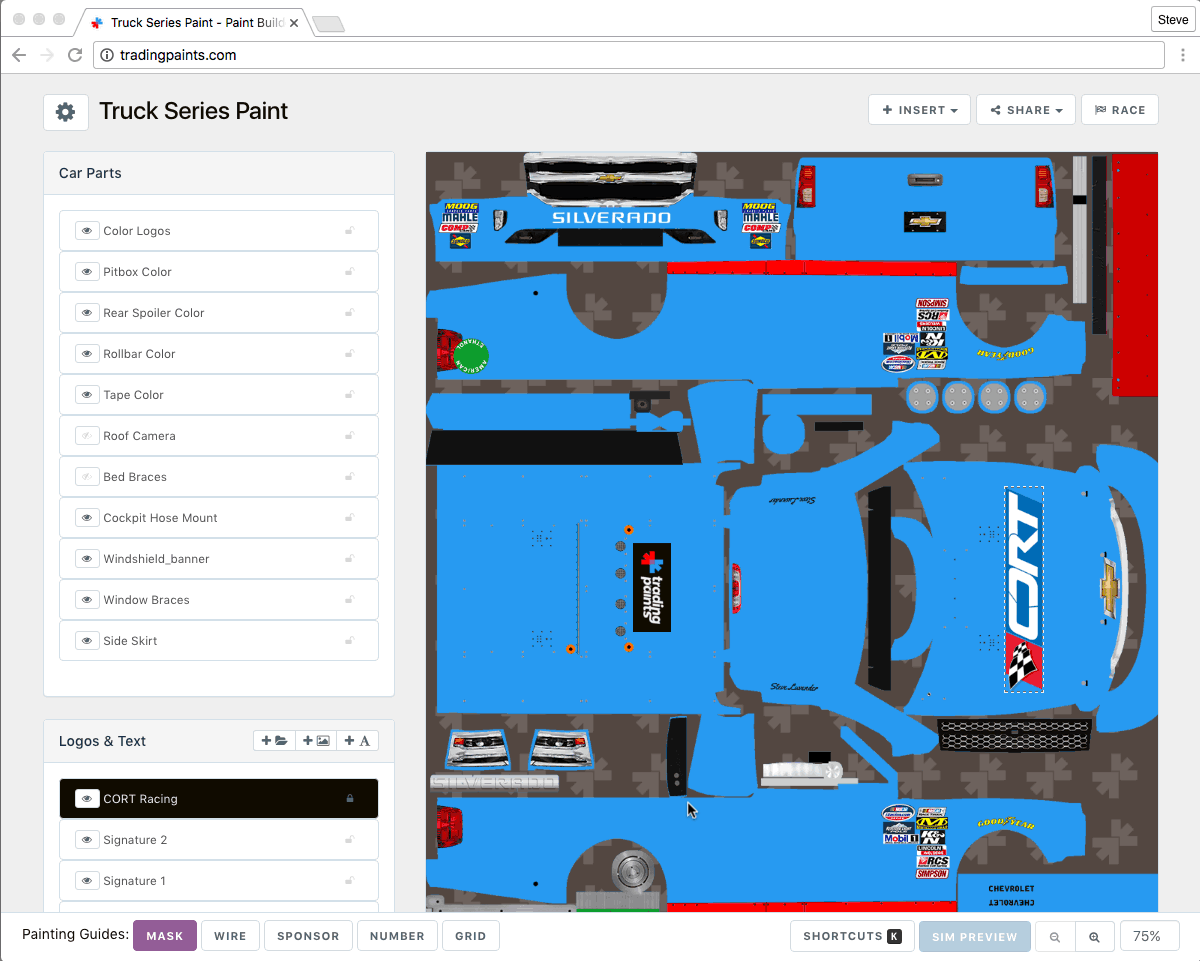The width and height of the screenshot is (1200, 961).
Task: Click Cockpit Hose Mount lock icon
Action: (350, 518)
